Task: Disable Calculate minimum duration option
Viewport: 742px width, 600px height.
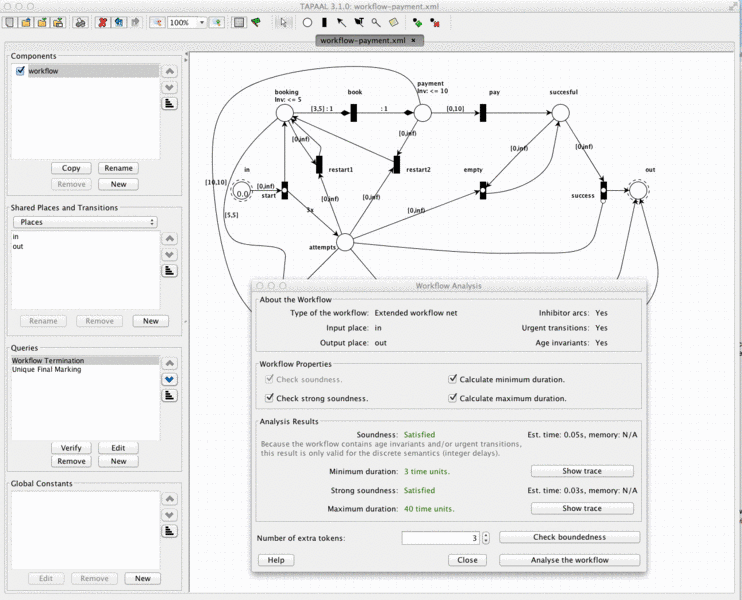Action: pos(452,379)
